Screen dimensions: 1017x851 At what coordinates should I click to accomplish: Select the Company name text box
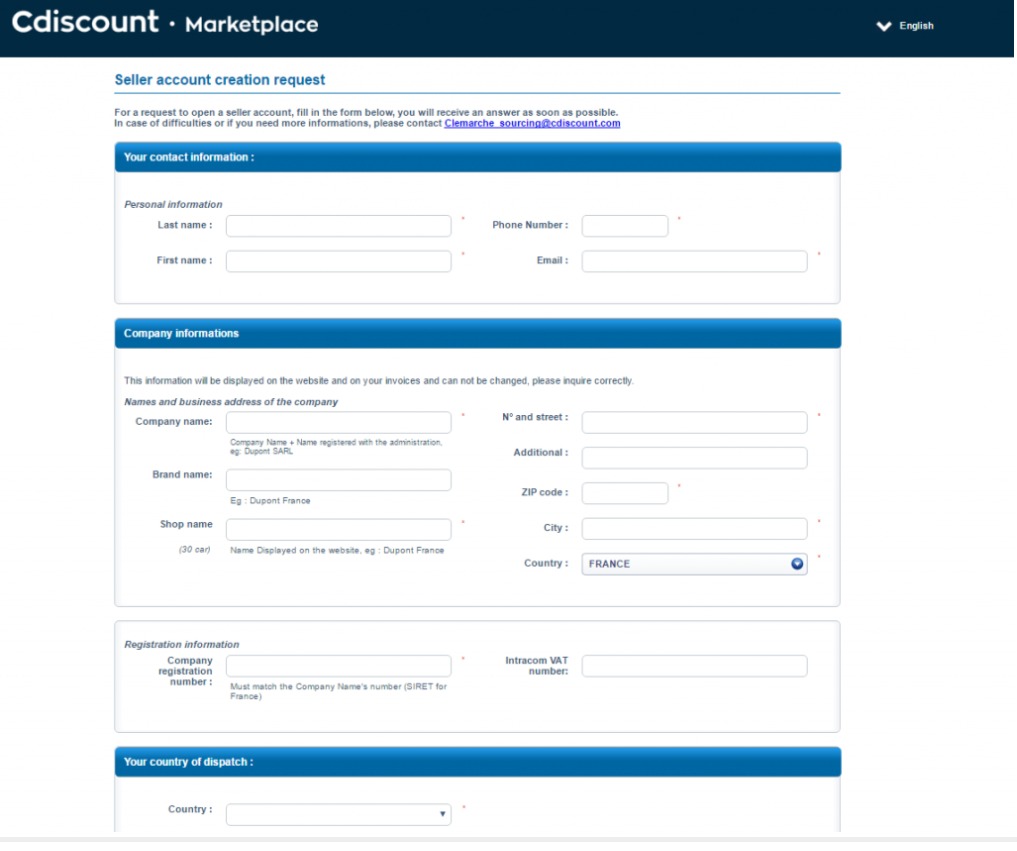tap(339, 422)
